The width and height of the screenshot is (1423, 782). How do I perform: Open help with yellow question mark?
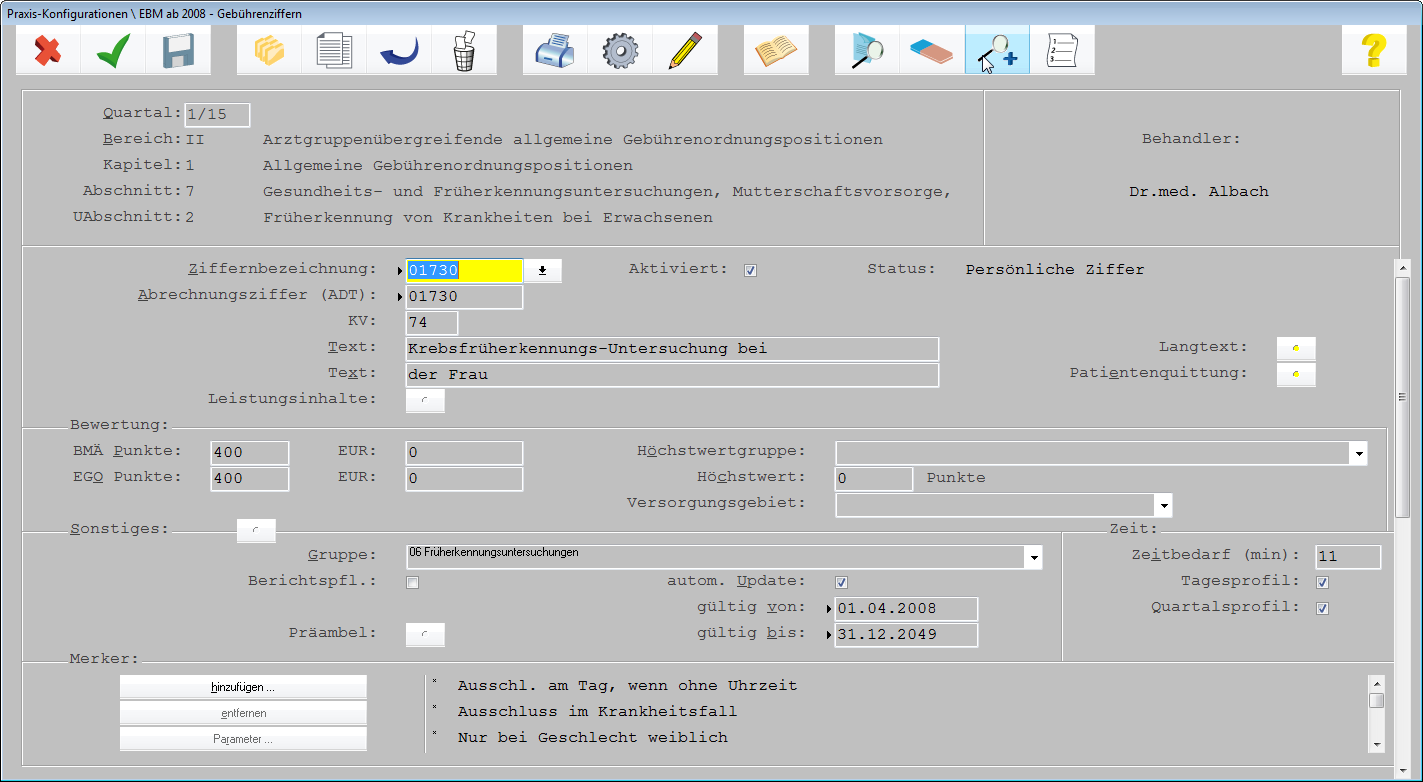[1374, 50]
